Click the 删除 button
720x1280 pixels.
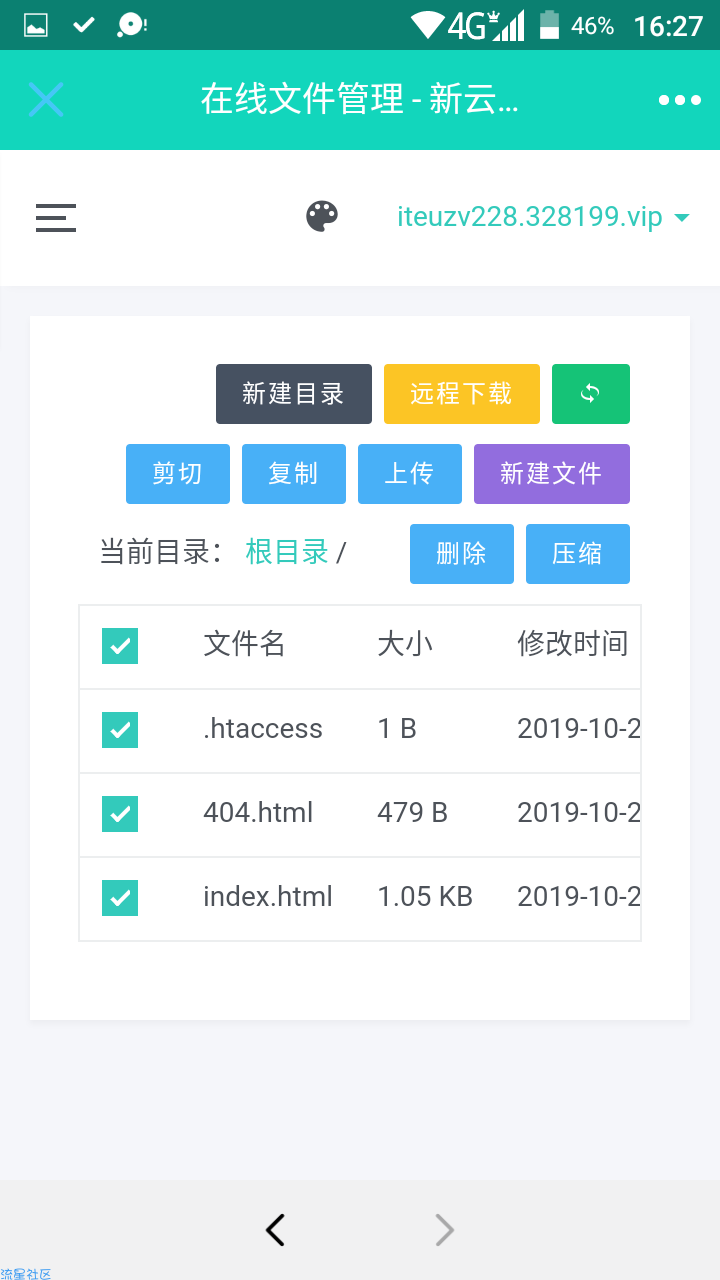coord(462,554)
